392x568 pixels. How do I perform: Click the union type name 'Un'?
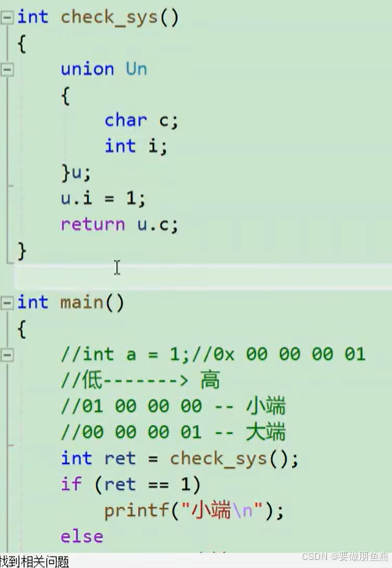point(136,69)
